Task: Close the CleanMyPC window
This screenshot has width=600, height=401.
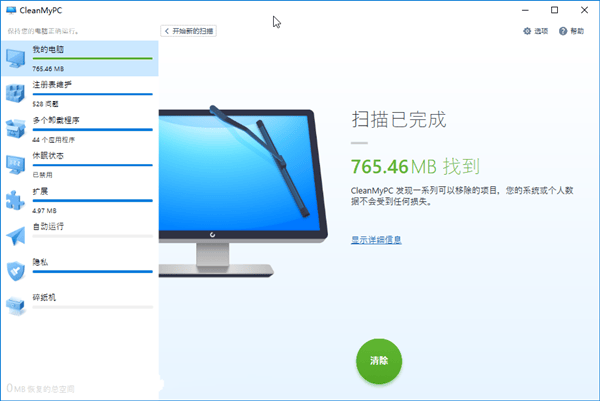Action: pyautogui.click(x=584, y=10)
